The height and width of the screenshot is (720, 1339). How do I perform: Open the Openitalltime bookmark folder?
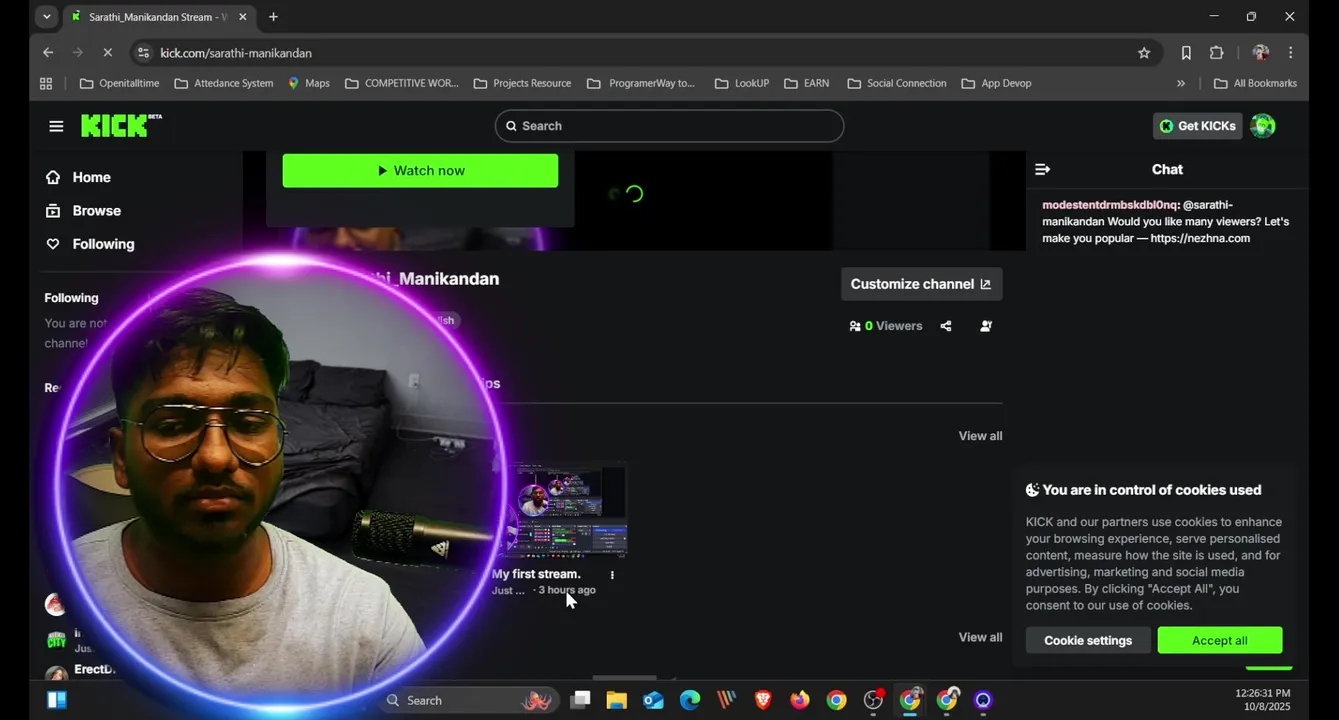click(119, 83)
